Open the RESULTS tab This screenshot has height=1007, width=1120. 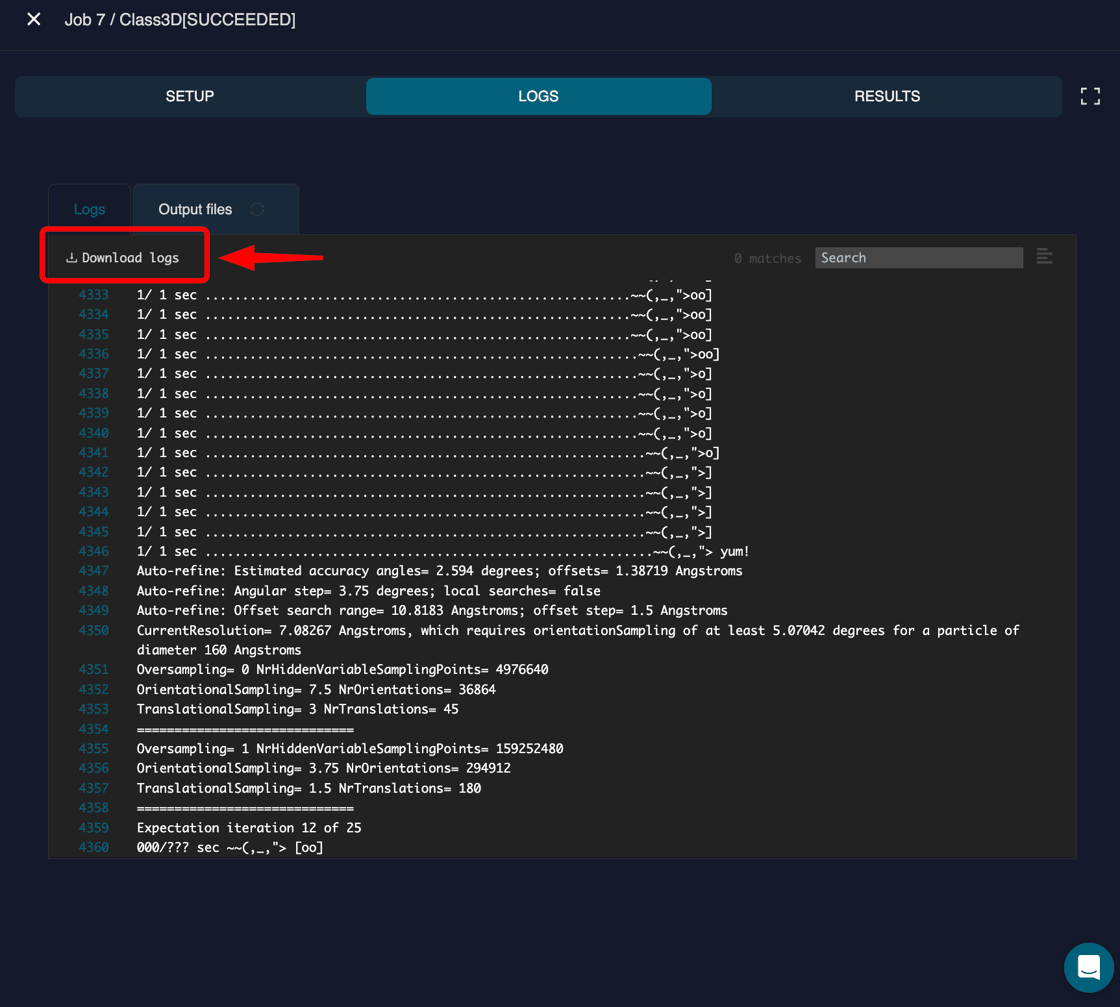886,96
